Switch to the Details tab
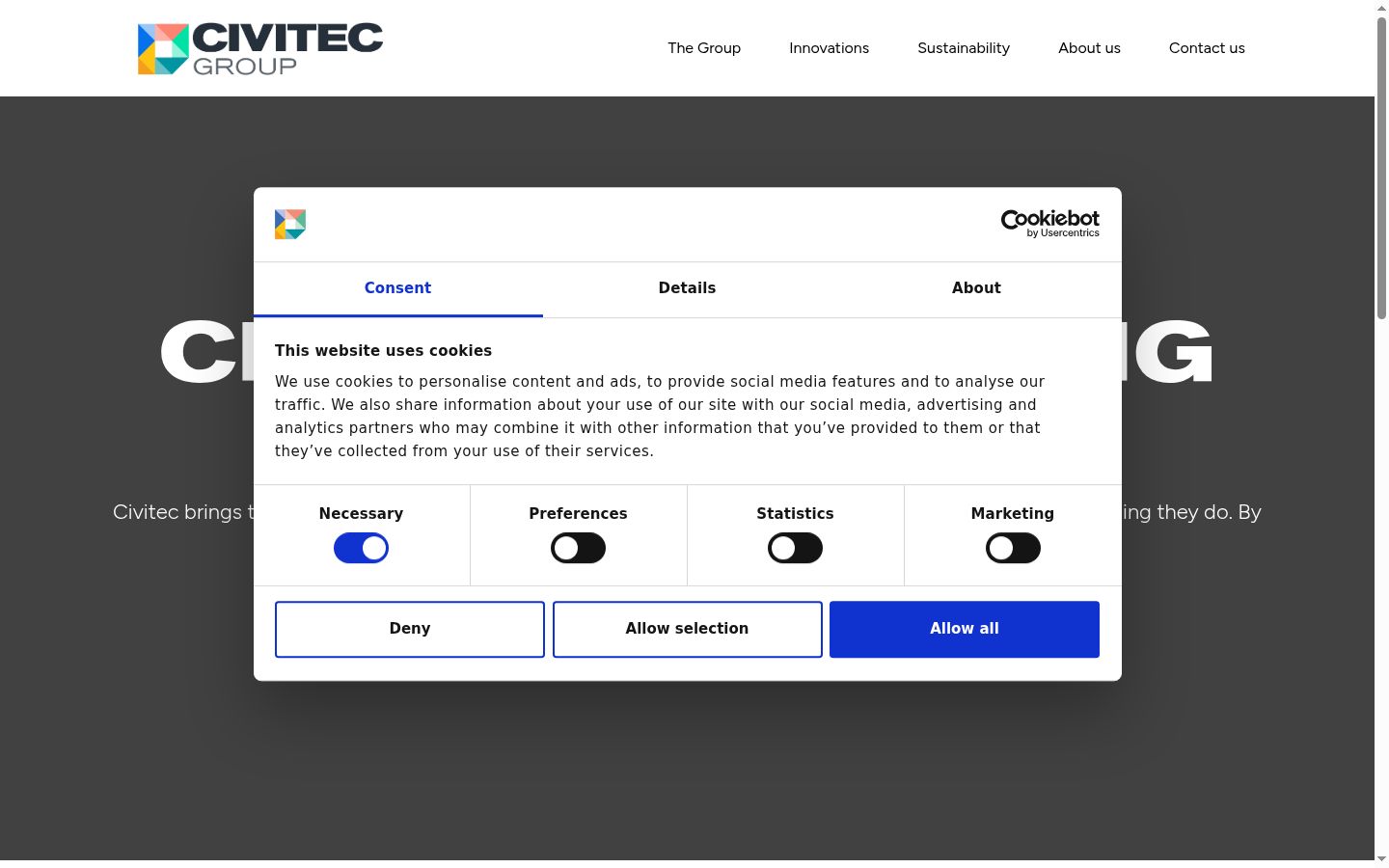Image resolution: width=1389 pixels, height=868 pixels. 687,288
